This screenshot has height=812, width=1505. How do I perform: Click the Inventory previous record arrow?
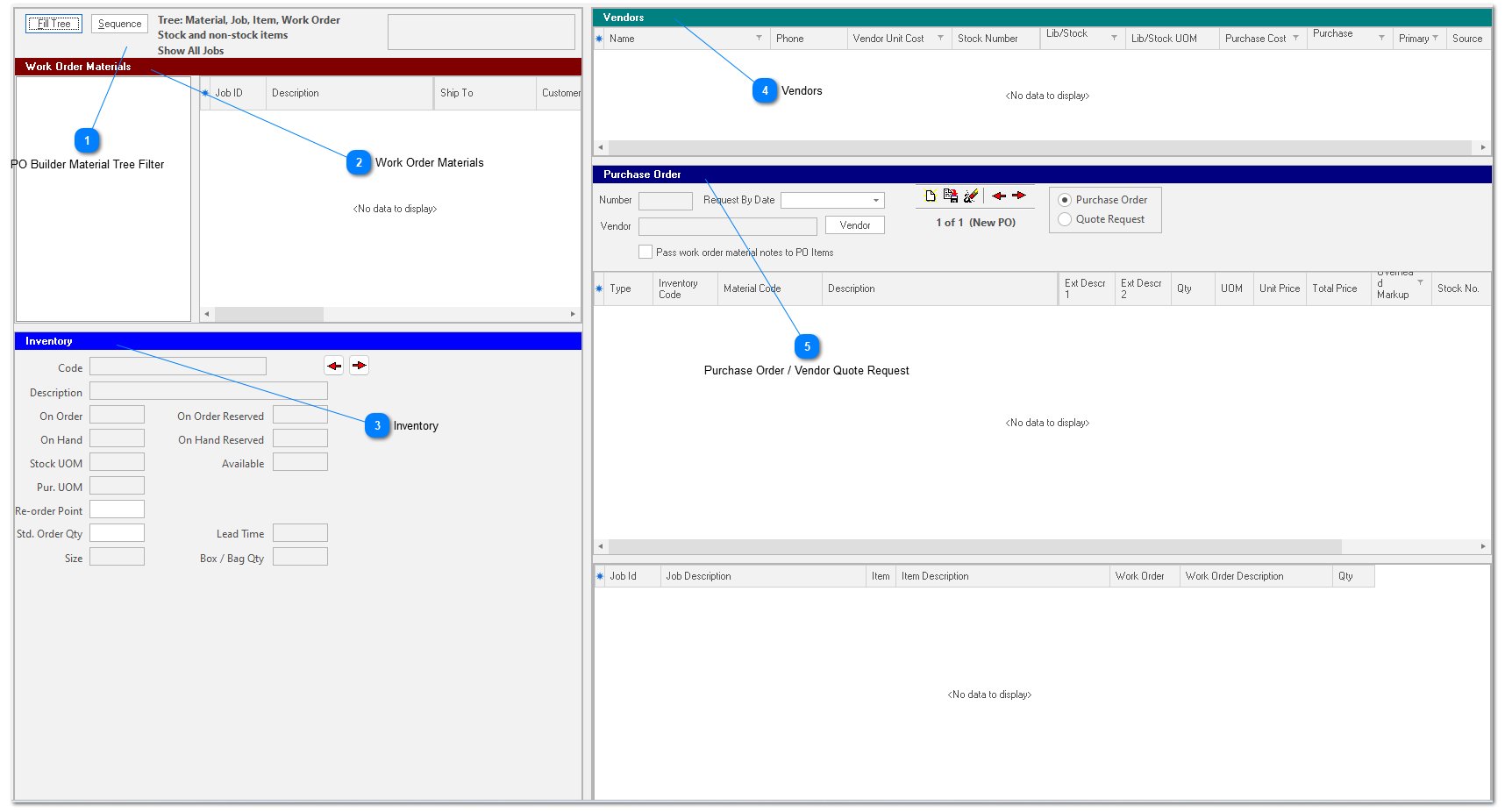[333, 366]
